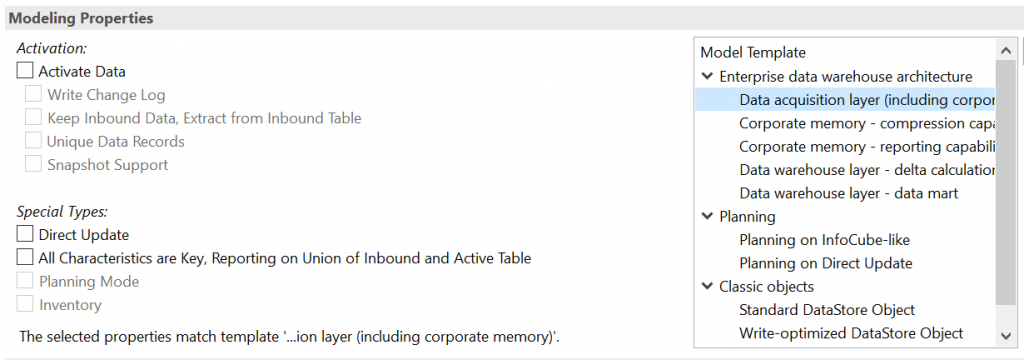Click the template list scroll-up arrow
This screenshot has height=360, width=1024.
click(1006, 50)
